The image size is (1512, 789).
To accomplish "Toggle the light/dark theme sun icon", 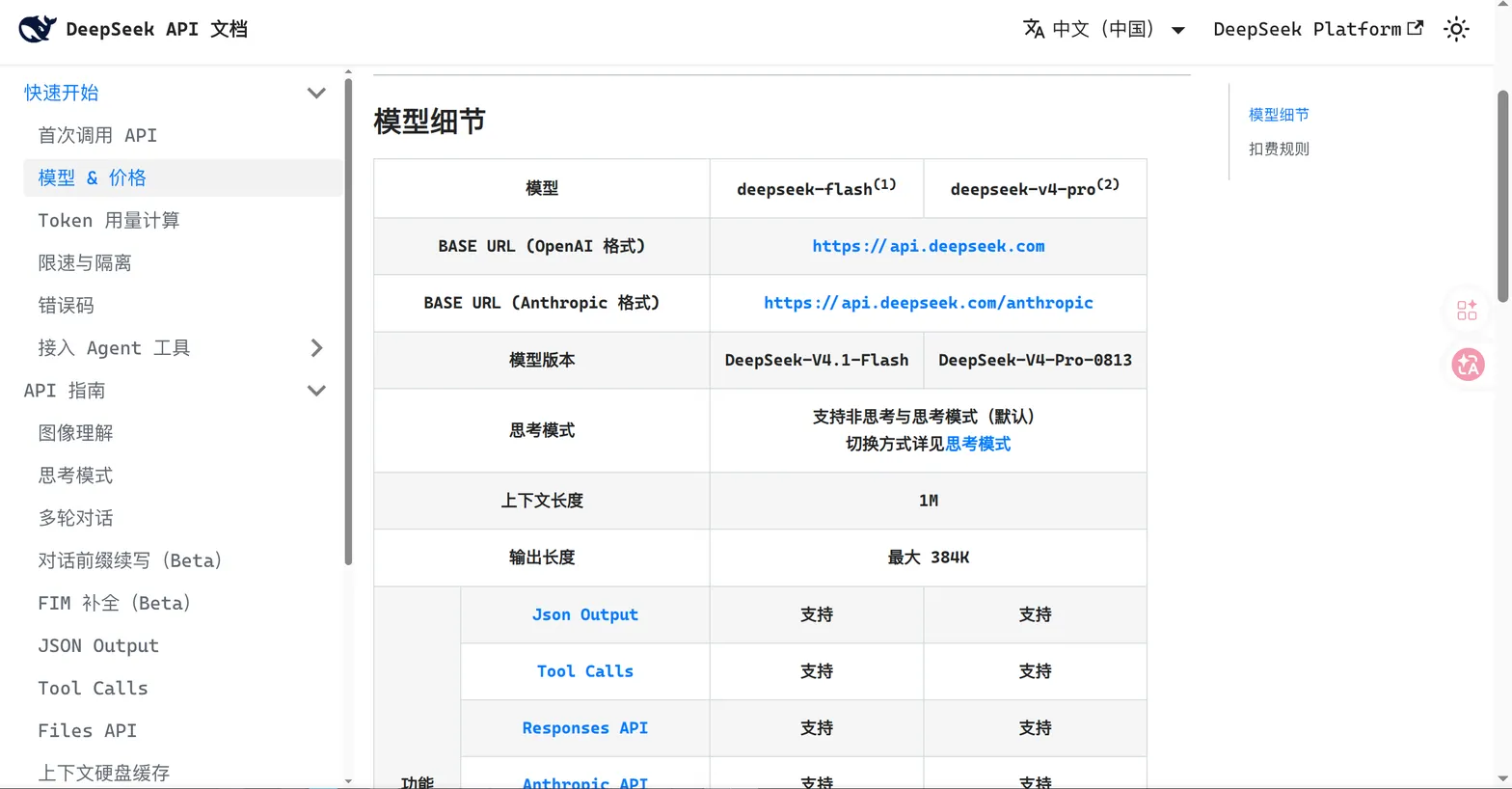I will coord(1456,29).
